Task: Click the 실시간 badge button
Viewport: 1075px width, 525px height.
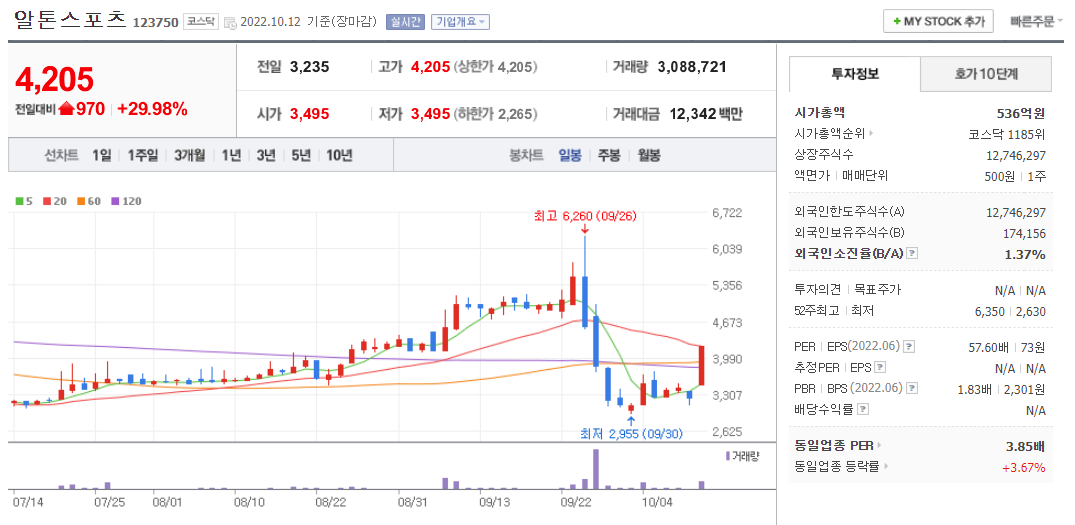Action: [x=406, y=22]
